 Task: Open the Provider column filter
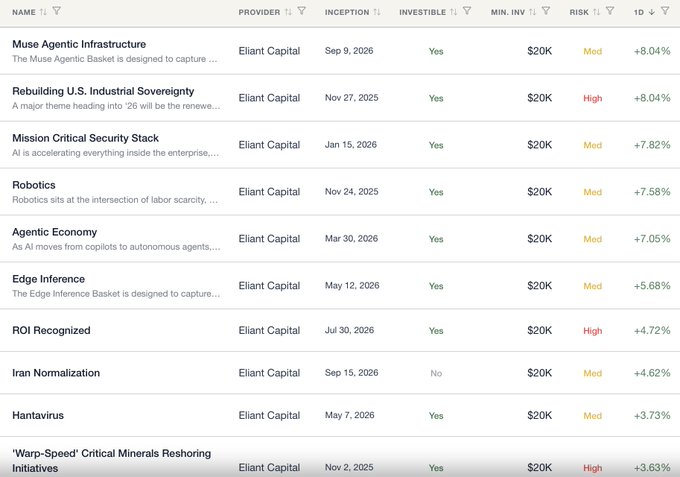tap(302, 11)
